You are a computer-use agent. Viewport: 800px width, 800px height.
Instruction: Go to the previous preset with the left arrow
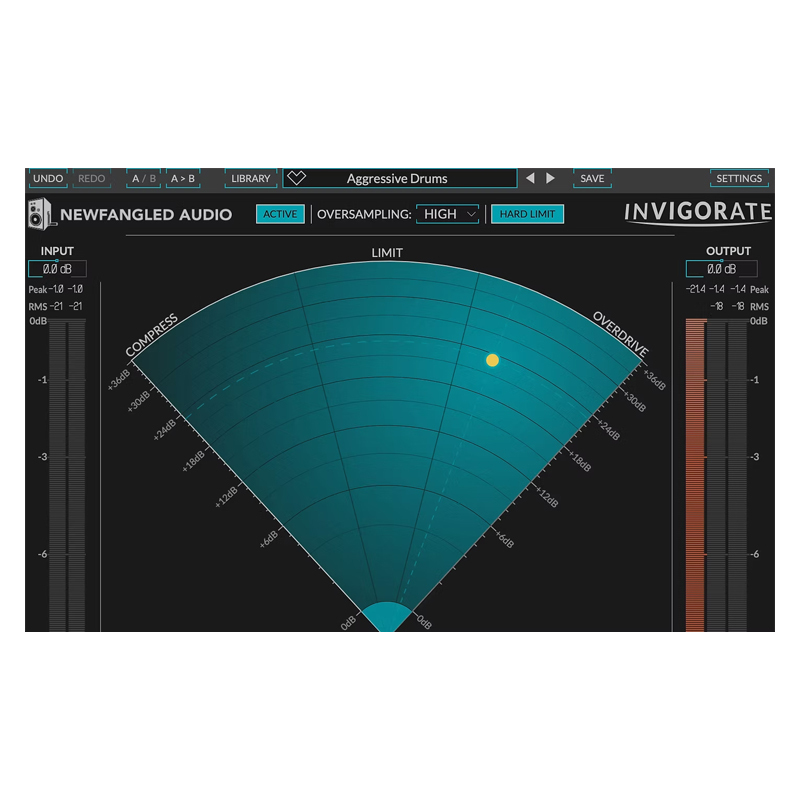(x=531, y=178)
